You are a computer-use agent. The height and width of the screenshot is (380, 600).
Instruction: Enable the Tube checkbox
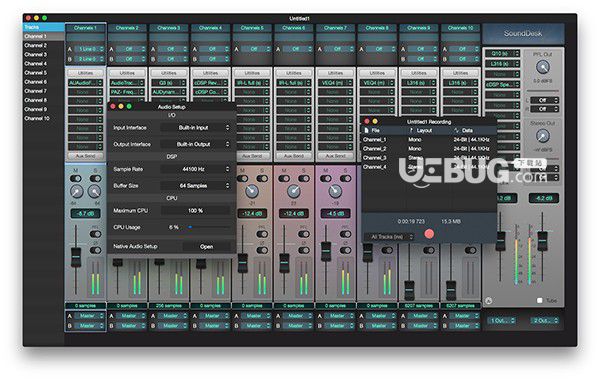[x=540, y=300]
